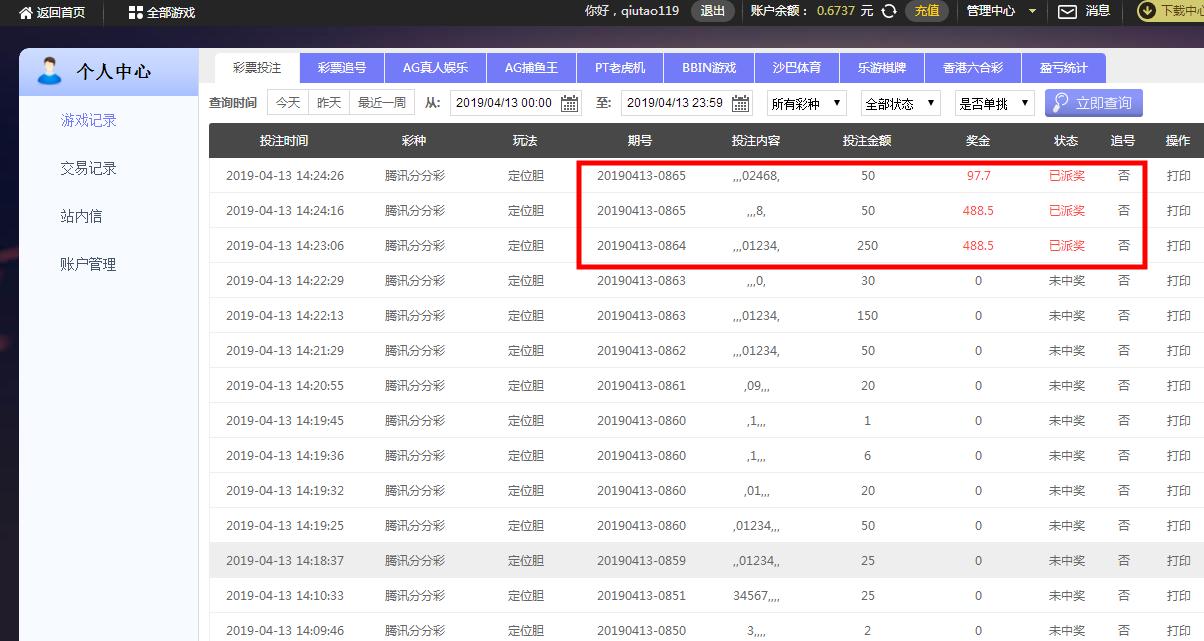The height and width of the screenshot is (641, 1204).
Task: Click the 充值 recharge button
Action: (927, 11)
